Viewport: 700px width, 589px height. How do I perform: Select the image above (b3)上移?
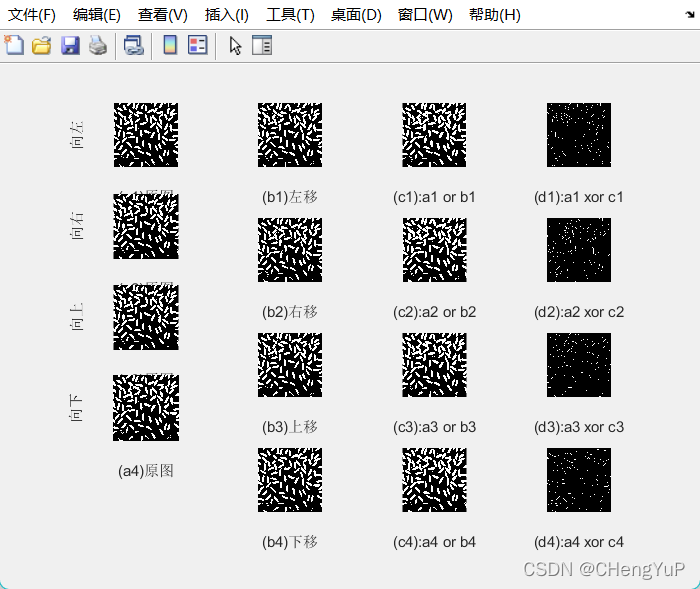pyautogui.click(x=290, y=365)
